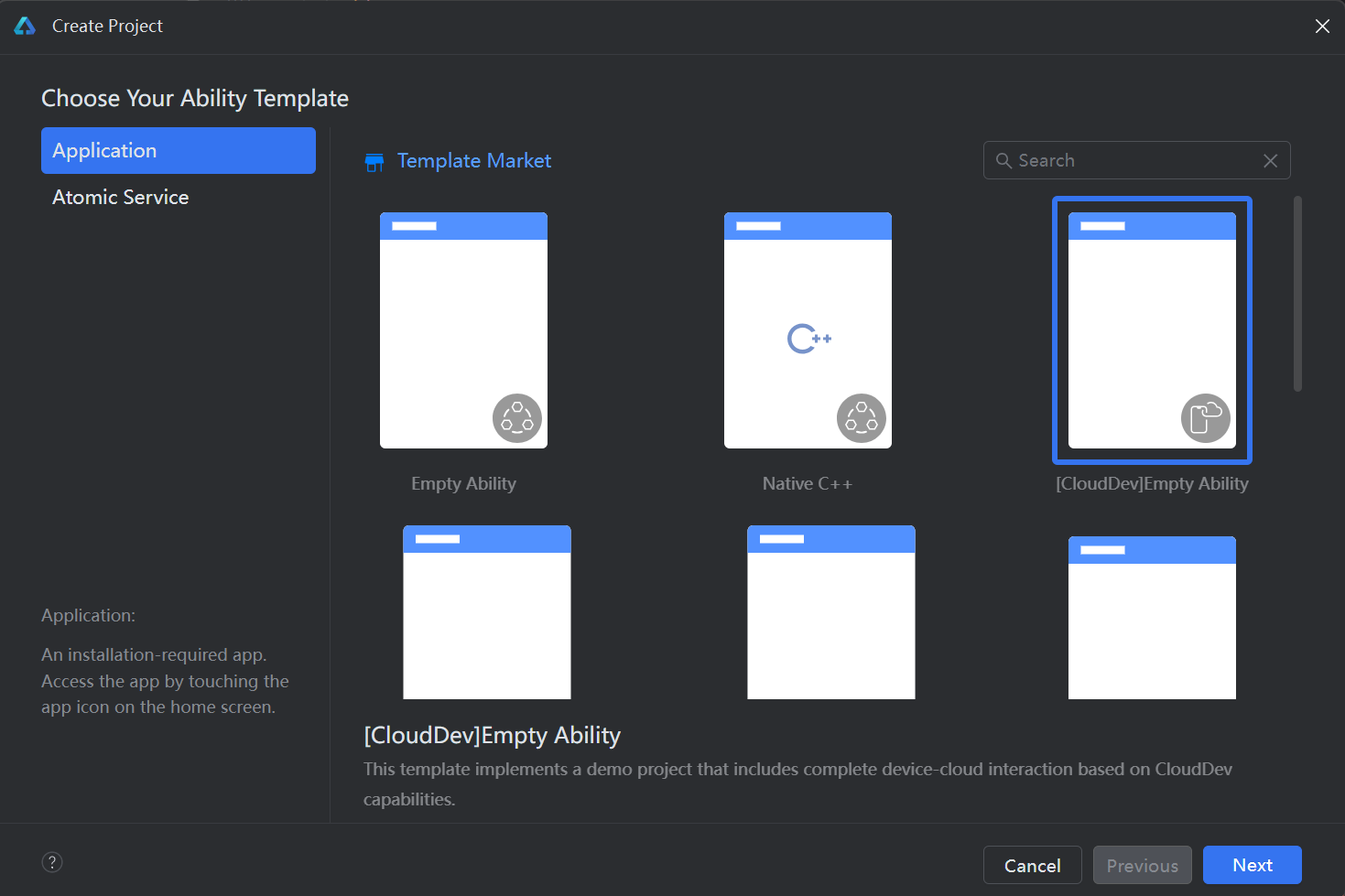The height and width of the screenshot is (896, 1345).
Task: Click the '[CloudDev]Empty Ability' description heading
Action: (493, 736)
